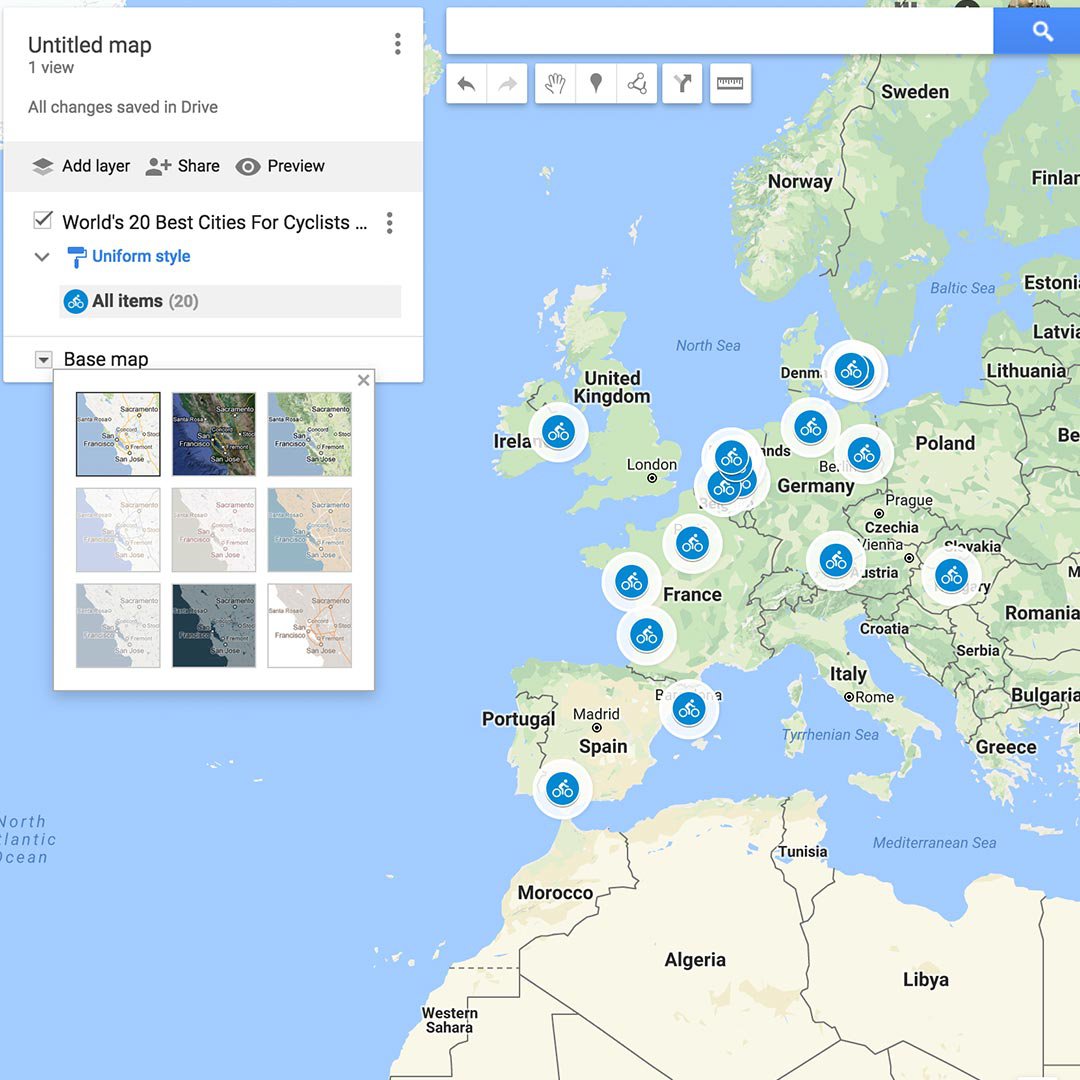Collapse the Base map dropdown arrow
The width and height of the screenshot is (1080, 1080).
(x=43, y=360)
